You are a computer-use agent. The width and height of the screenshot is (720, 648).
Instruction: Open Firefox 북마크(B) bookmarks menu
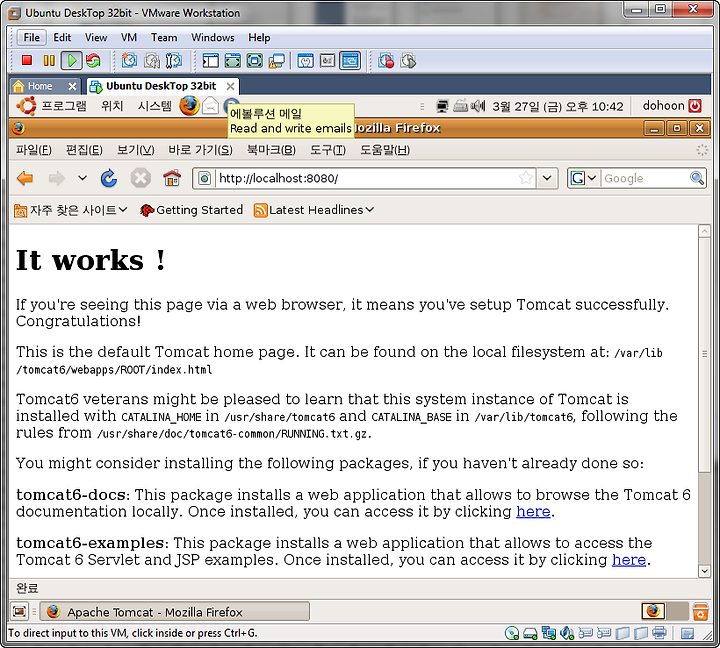coord(271,150)
